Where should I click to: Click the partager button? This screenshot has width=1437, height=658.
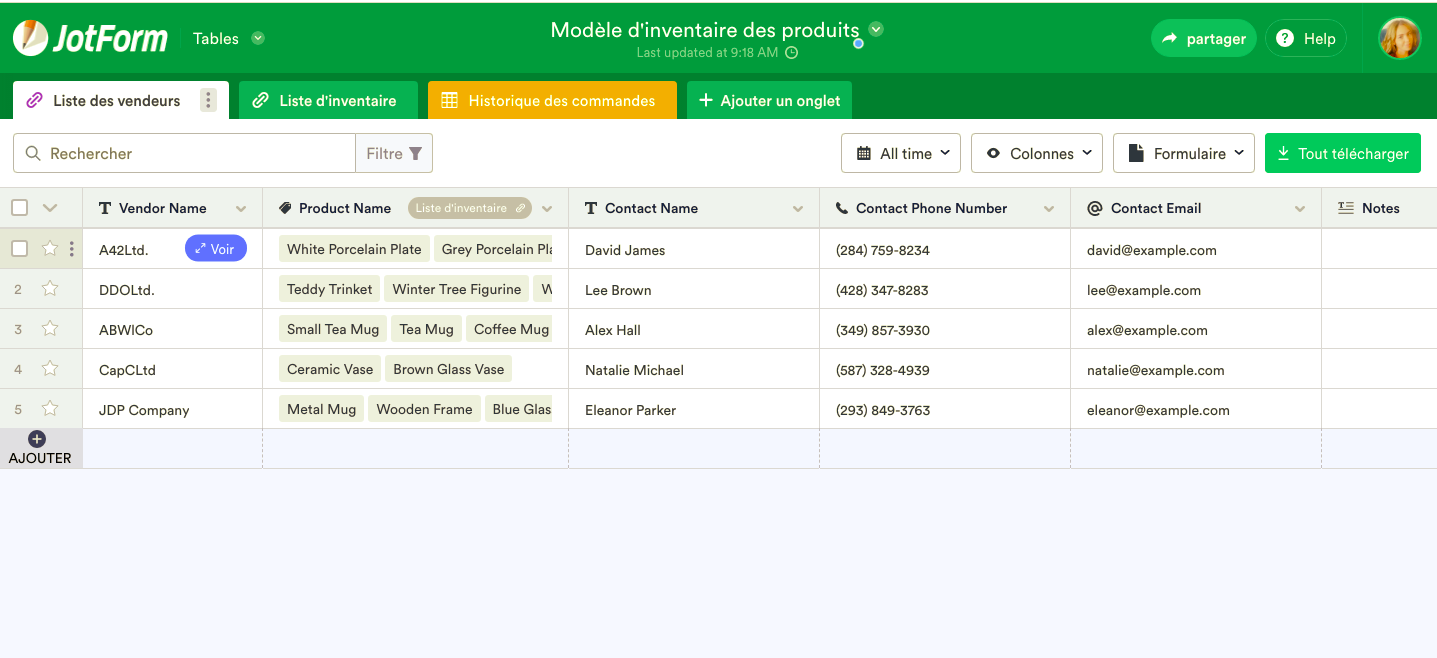click(x=1203, y=39)
